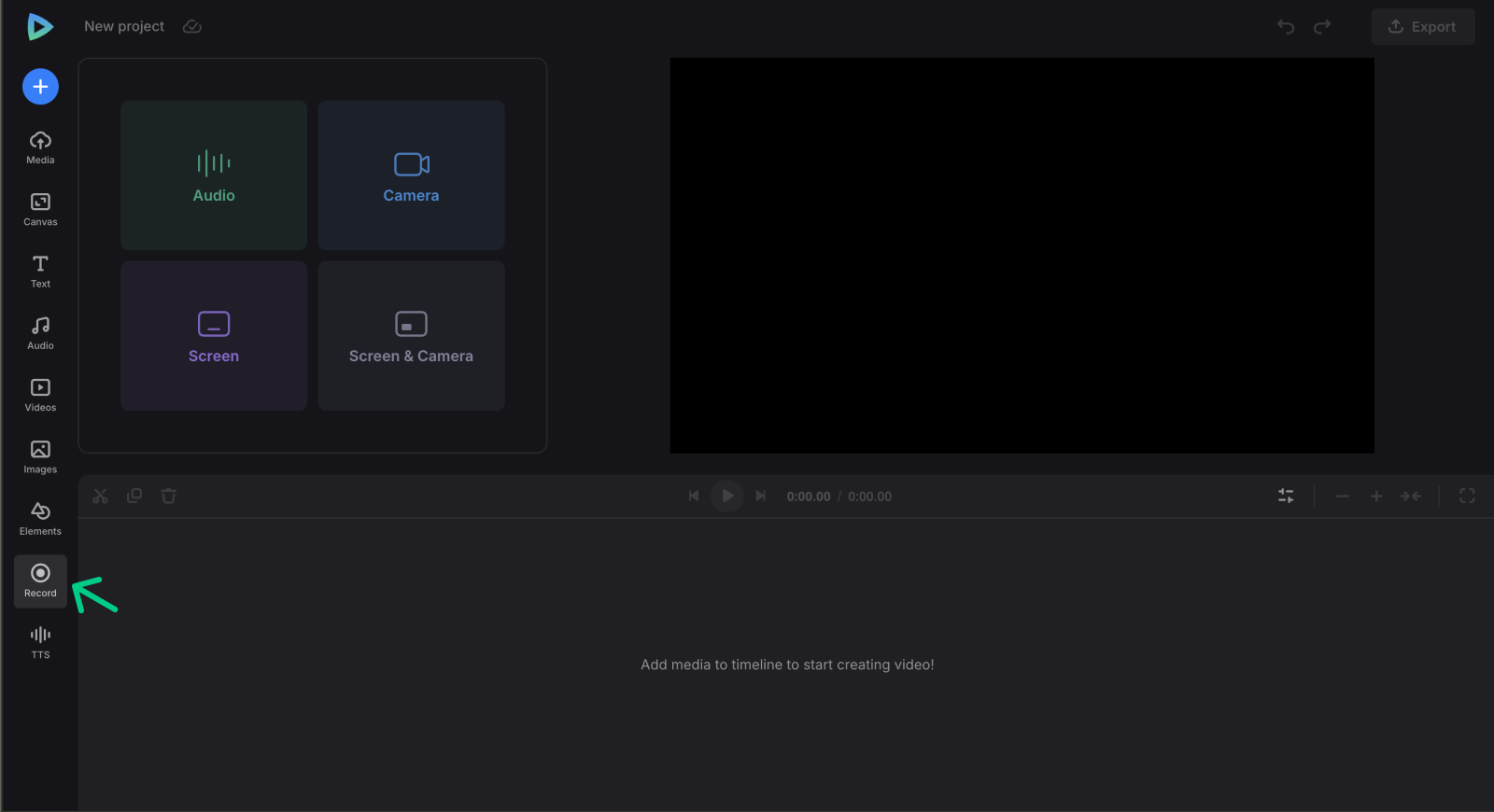Start an Audio recording
This screenshot has height=812, width=1494.
click(214, 175)
